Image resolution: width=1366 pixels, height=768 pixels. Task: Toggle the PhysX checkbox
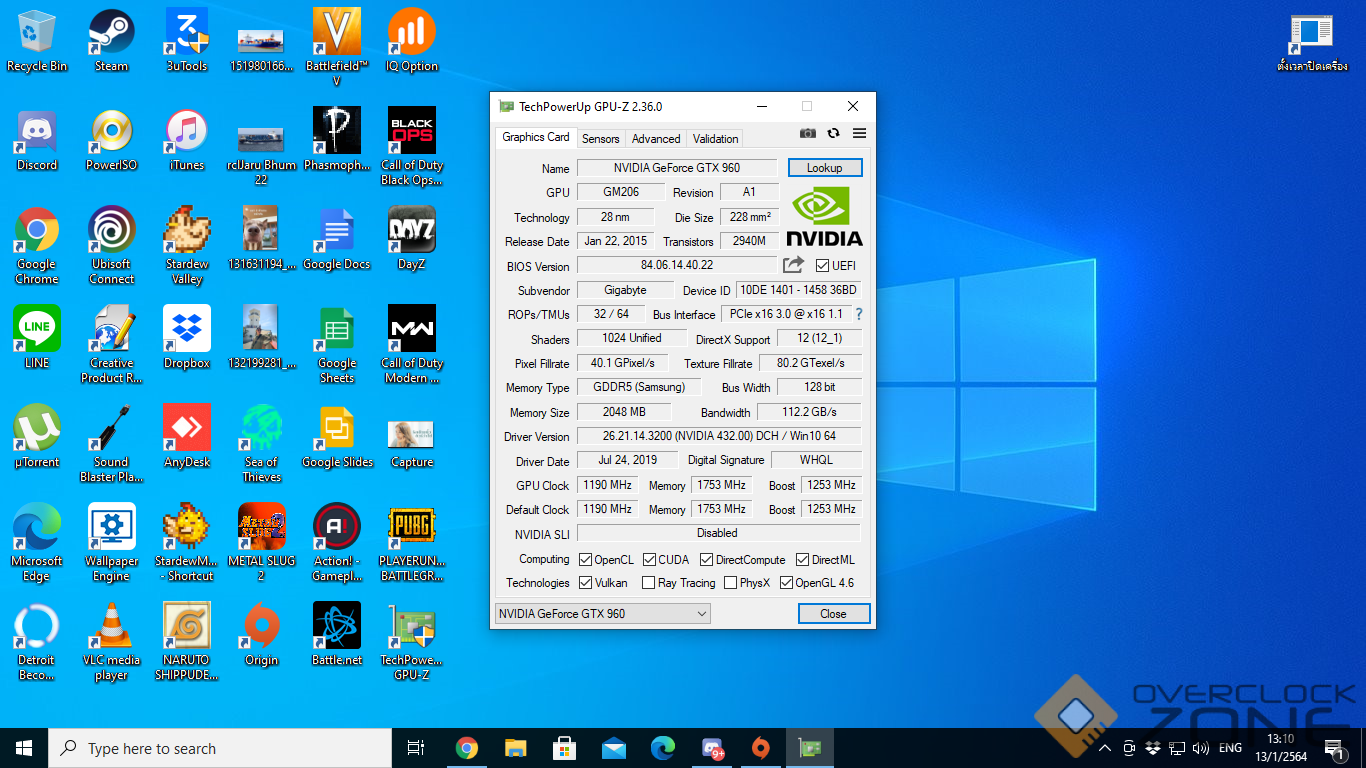[730, 583]
